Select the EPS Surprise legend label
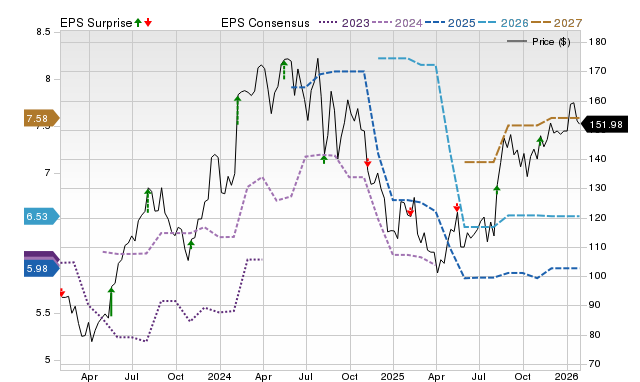The width and height of the screenshot is (640, 382). pyautogui.click(x=96, y=23)
